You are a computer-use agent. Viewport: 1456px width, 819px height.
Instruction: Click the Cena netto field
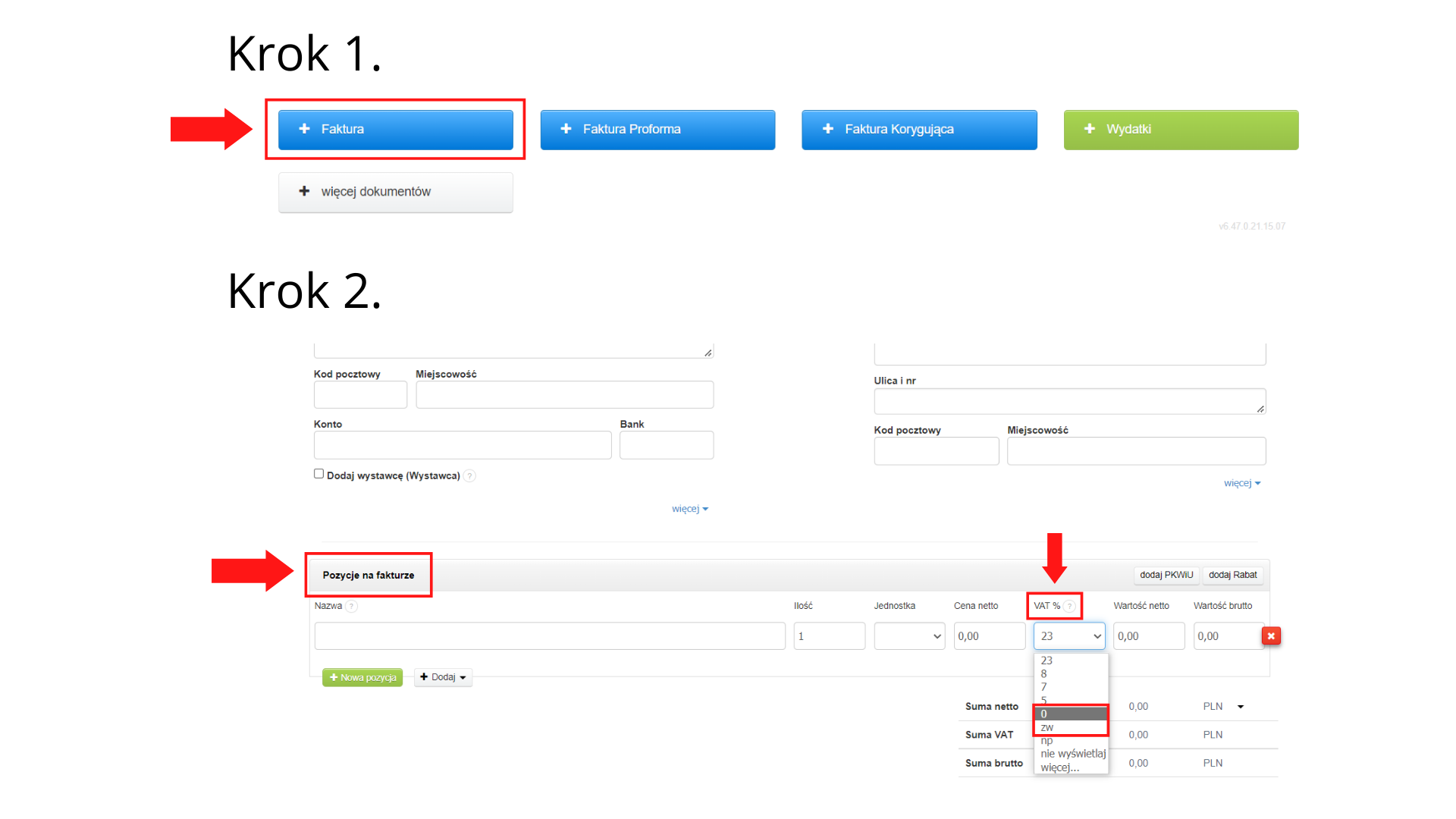point(989,636)
